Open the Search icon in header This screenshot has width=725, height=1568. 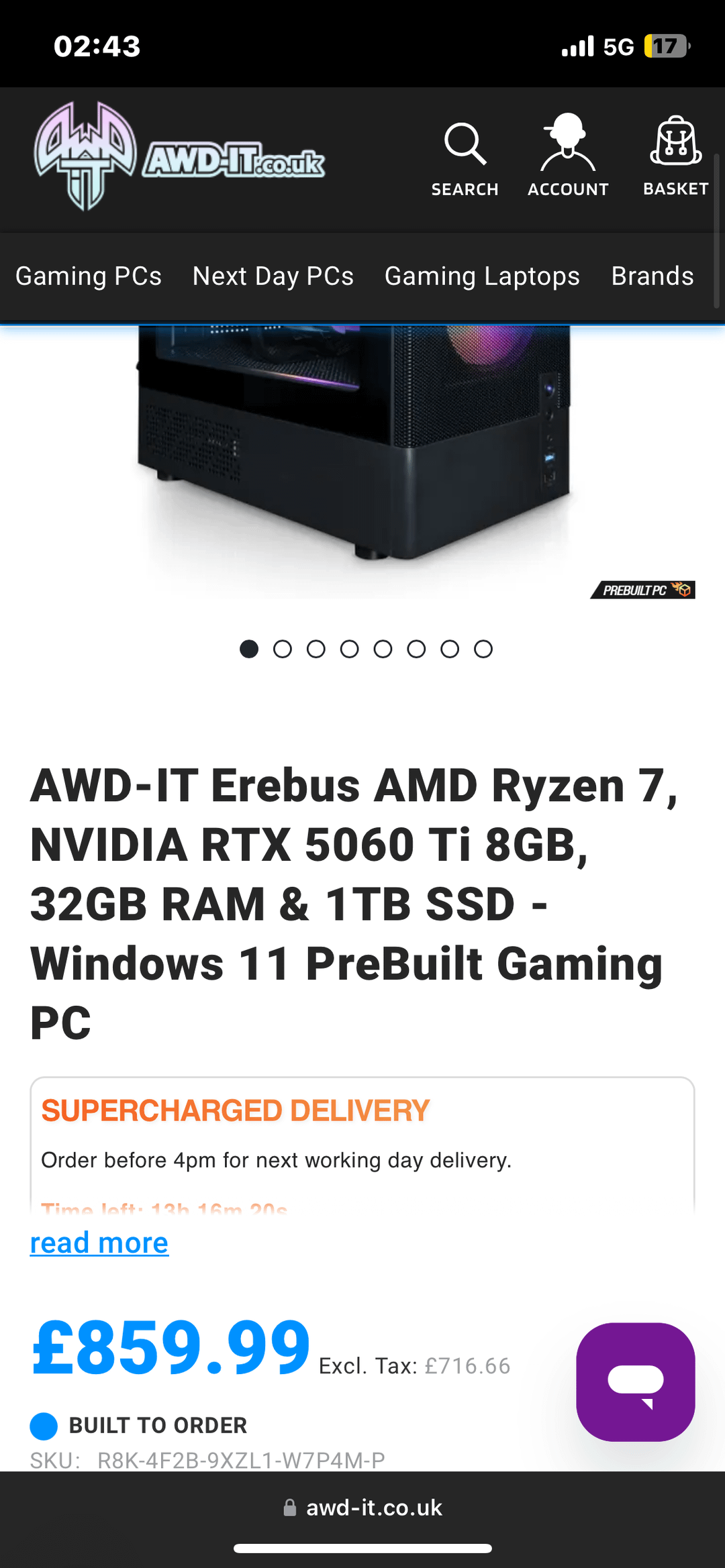coord(465,144)
